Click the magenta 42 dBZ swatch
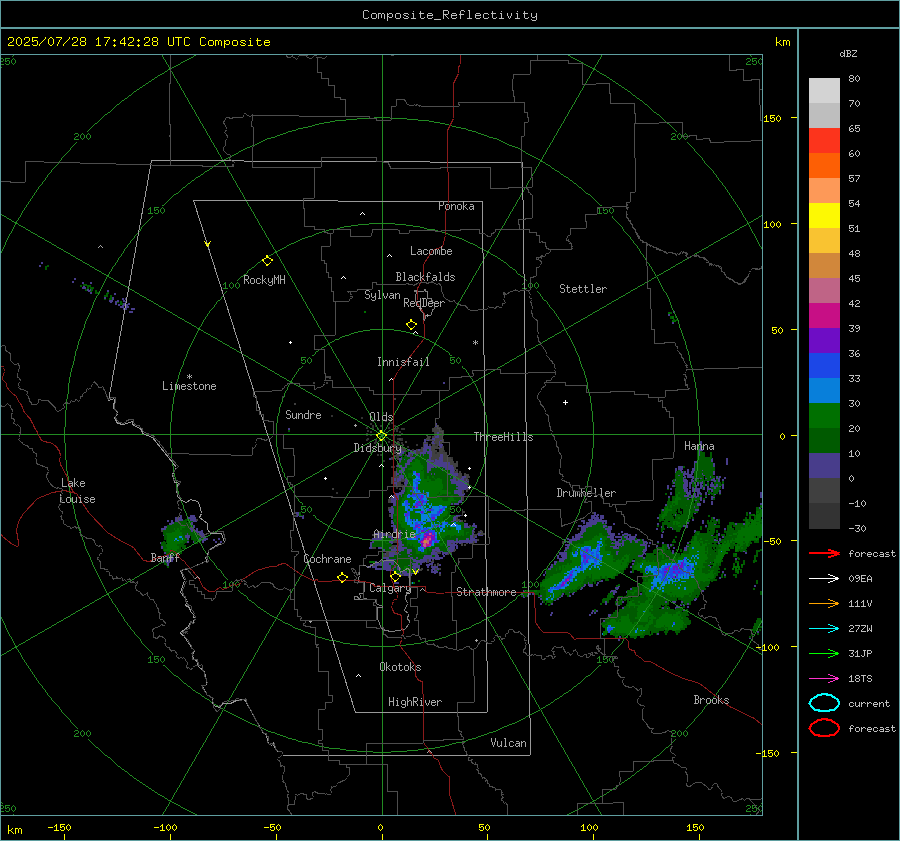This screenshot has width=900, height=841. point(824,315)
